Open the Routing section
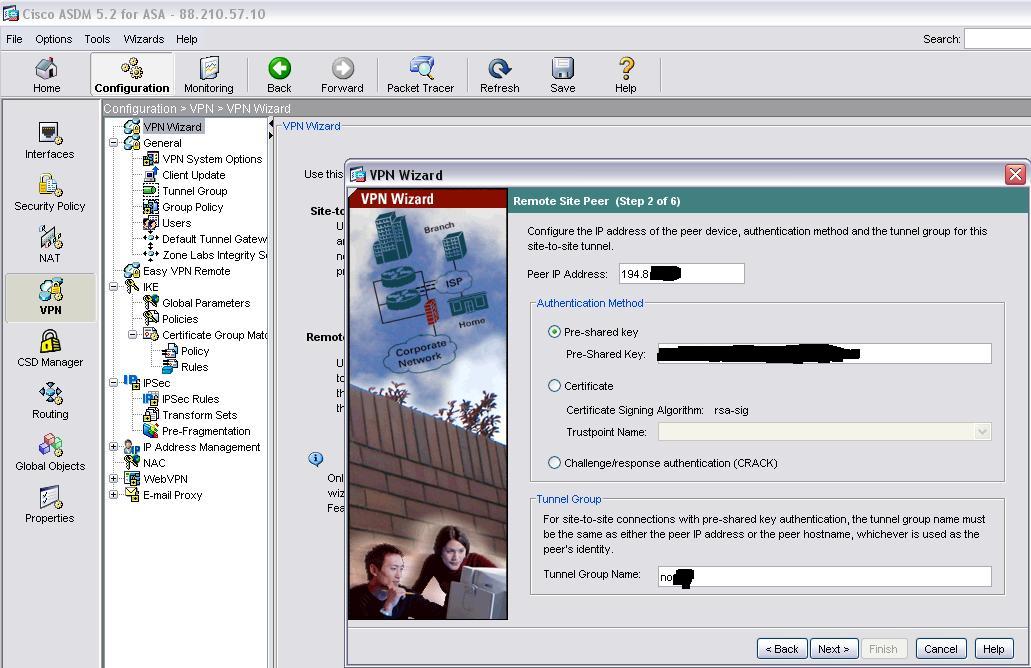Screen dimensions: 1031x668 click(50, 400)
